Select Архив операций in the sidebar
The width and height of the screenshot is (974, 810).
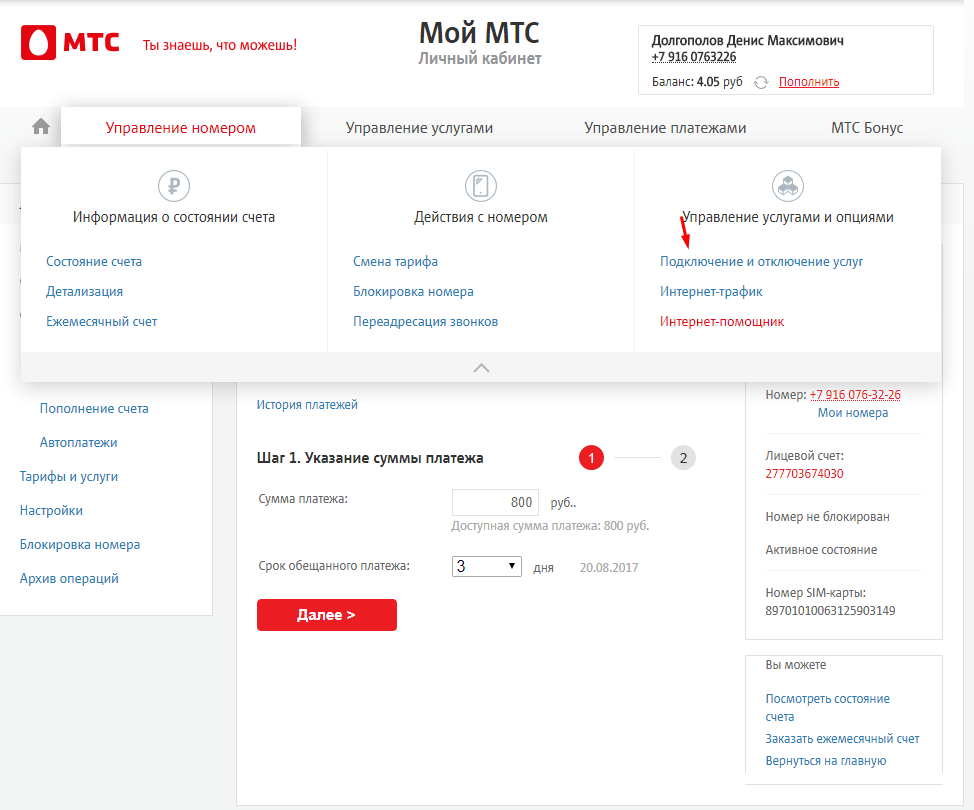click(69, 578)
